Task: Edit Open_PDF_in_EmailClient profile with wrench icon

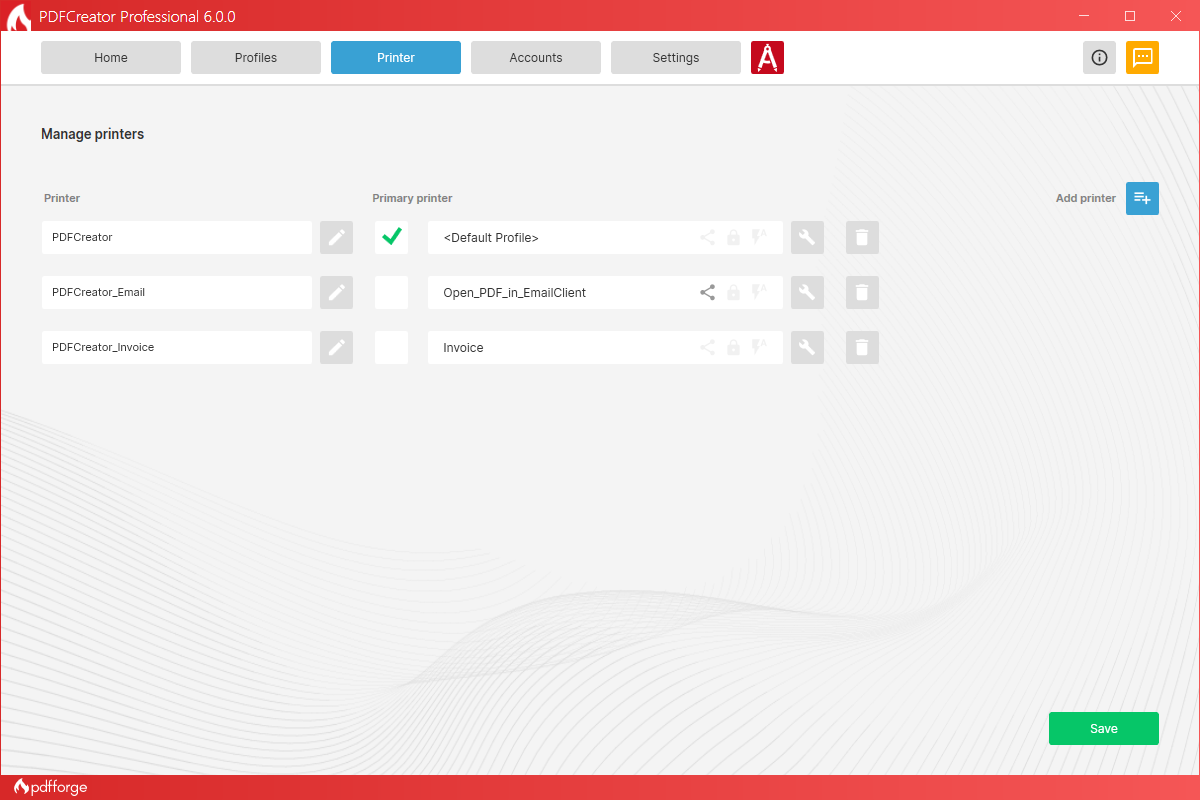Action: [x=807, y=293]
